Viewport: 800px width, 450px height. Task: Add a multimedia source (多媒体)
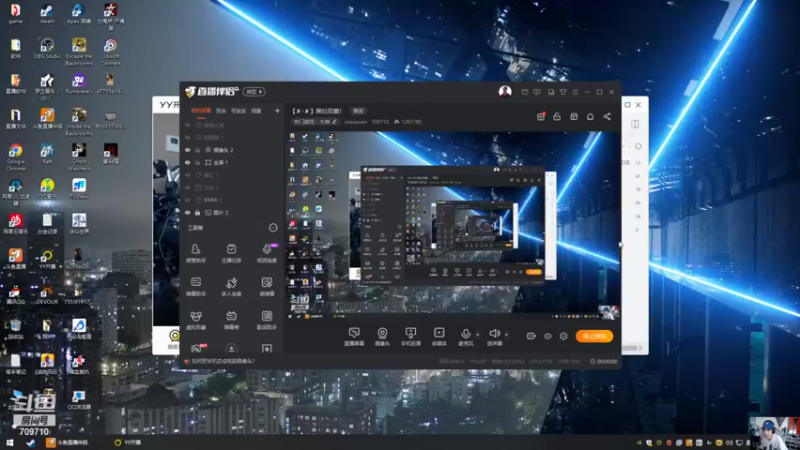pyautogui.click(x=439, y=337)
